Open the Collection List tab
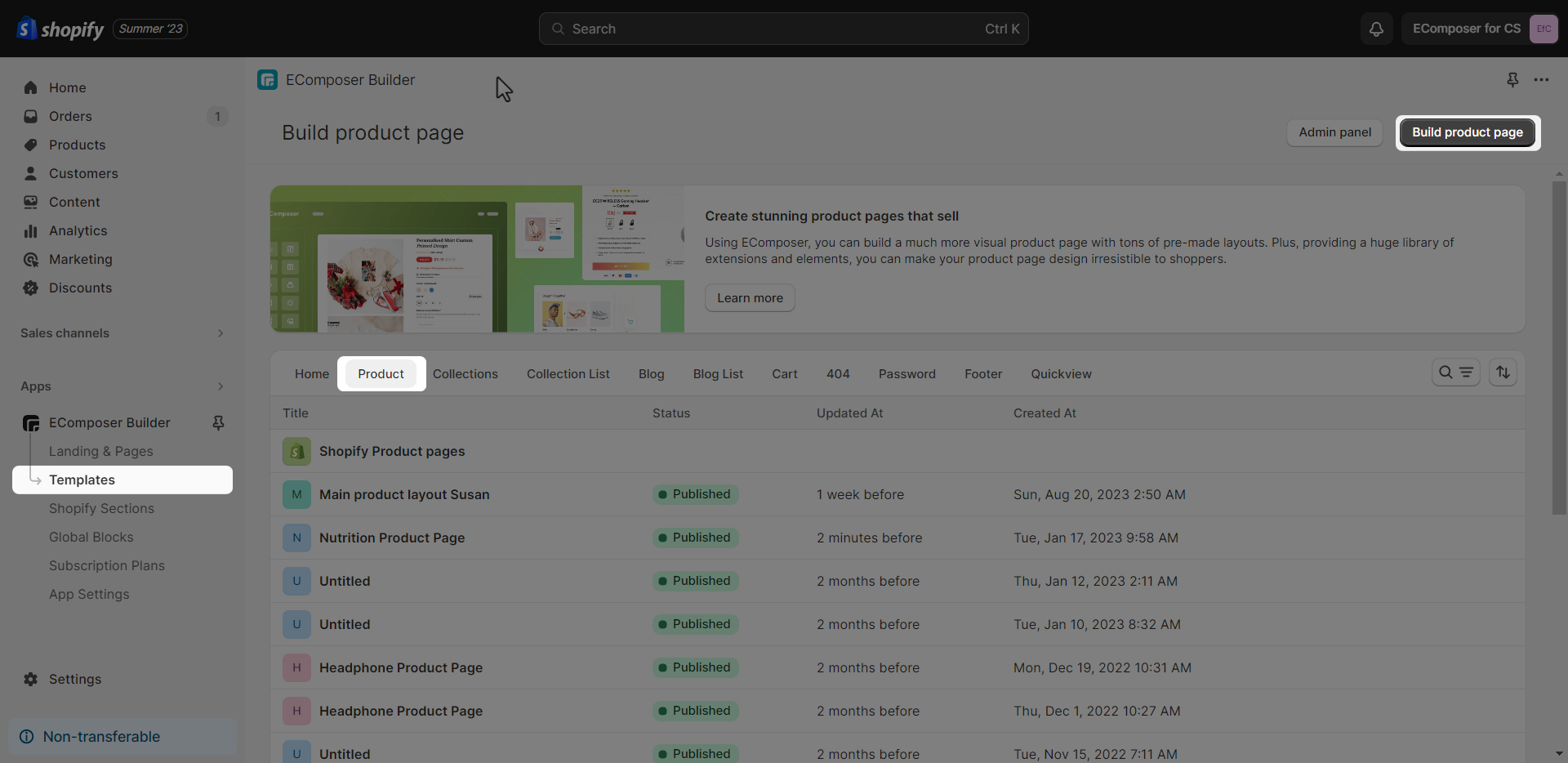This screenshot has height=763, width=1568. coord(568,373)
